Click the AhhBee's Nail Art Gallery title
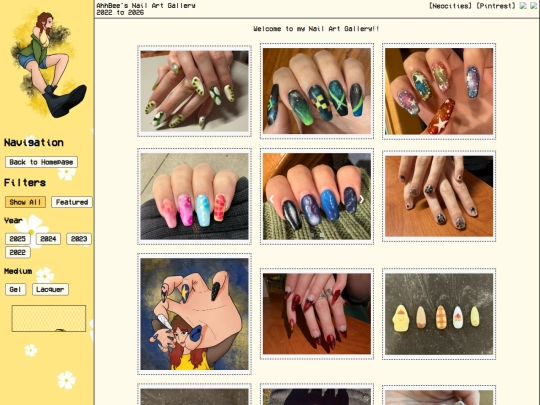The width and height of the screenshot is (540, 405). pyautogui.click(x=146, y=6)
